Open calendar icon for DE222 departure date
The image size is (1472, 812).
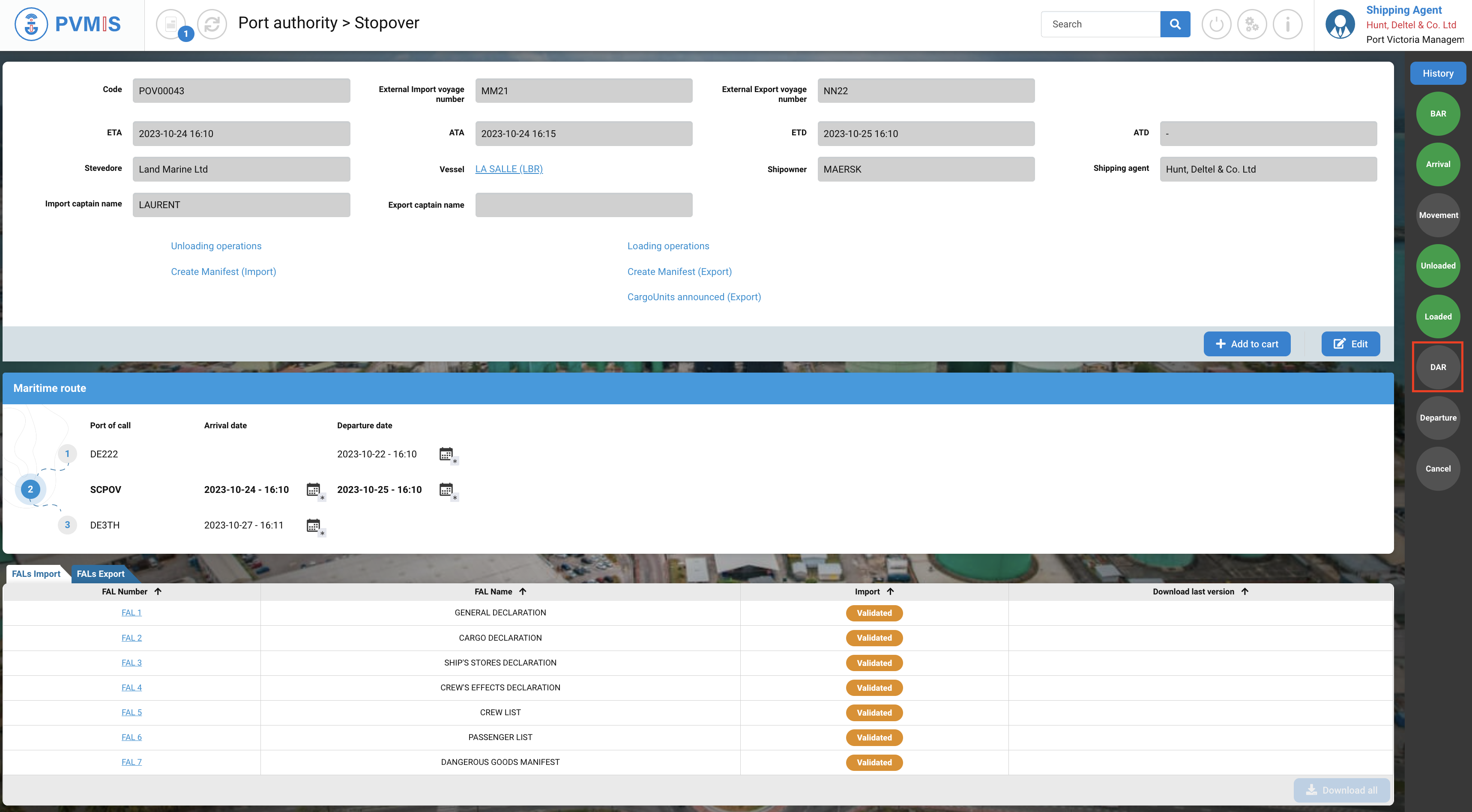446,454
